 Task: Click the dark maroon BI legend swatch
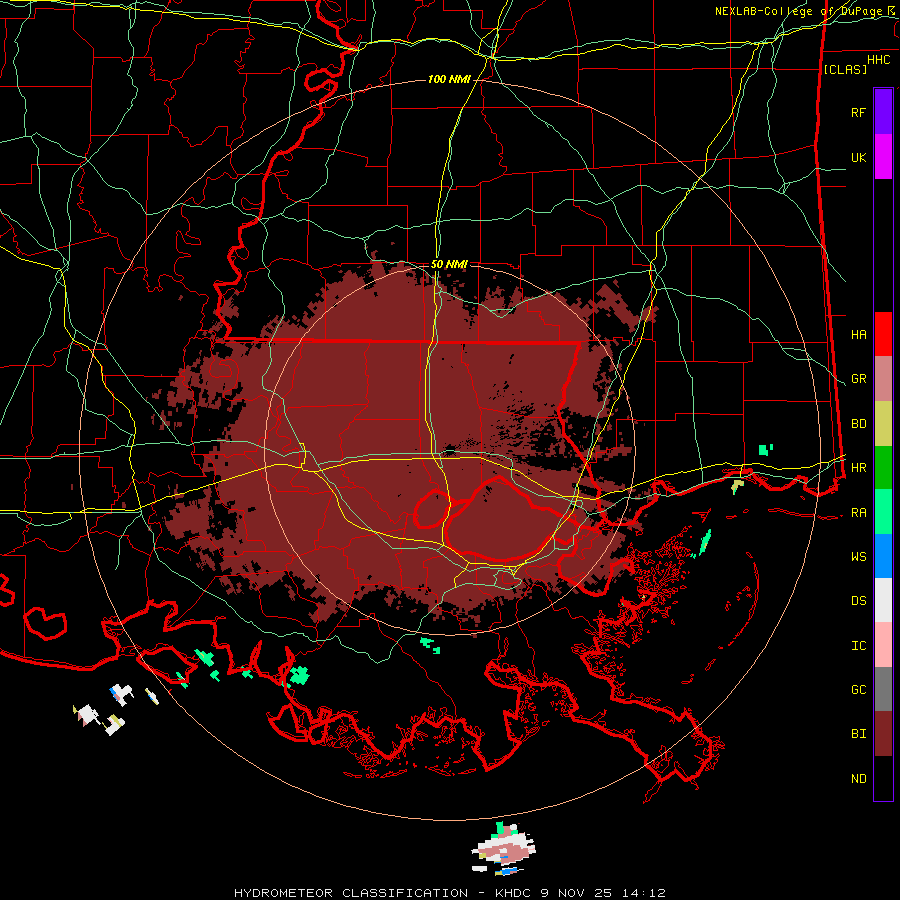tap(883, 734)
